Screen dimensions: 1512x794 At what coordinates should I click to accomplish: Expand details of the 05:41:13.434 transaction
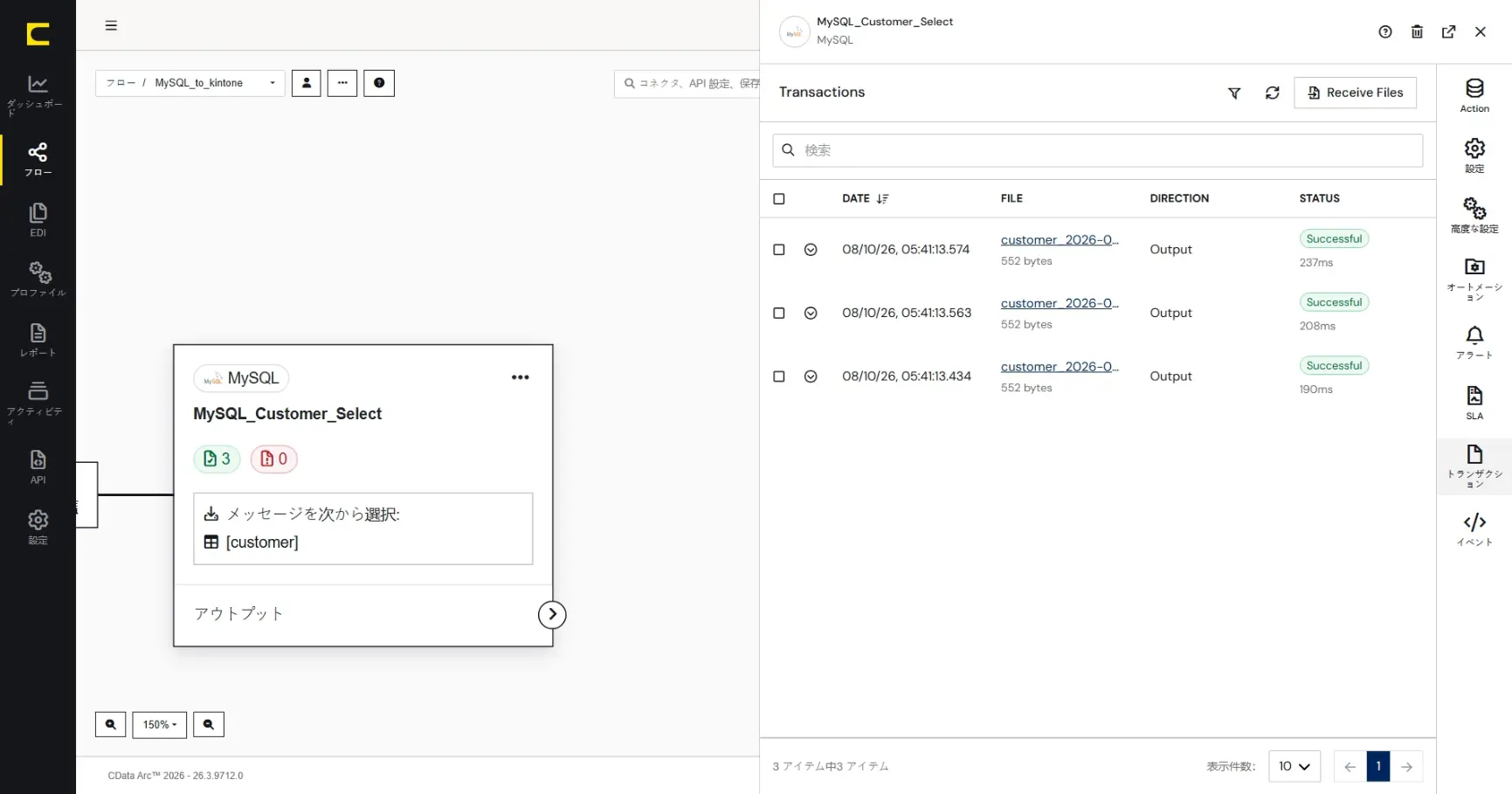(811, 376)
